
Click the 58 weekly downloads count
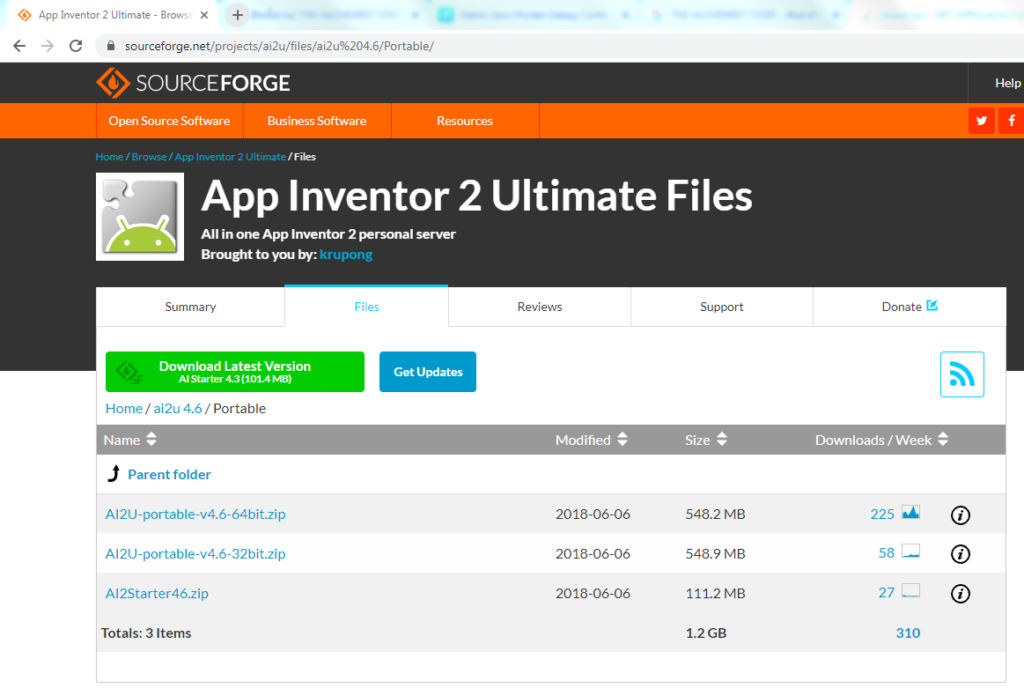[x=886, y=553]
